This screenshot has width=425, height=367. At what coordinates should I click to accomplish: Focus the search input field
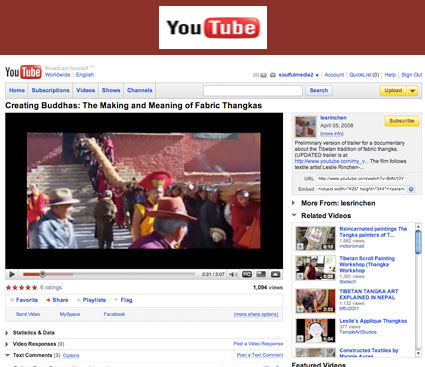253,90
